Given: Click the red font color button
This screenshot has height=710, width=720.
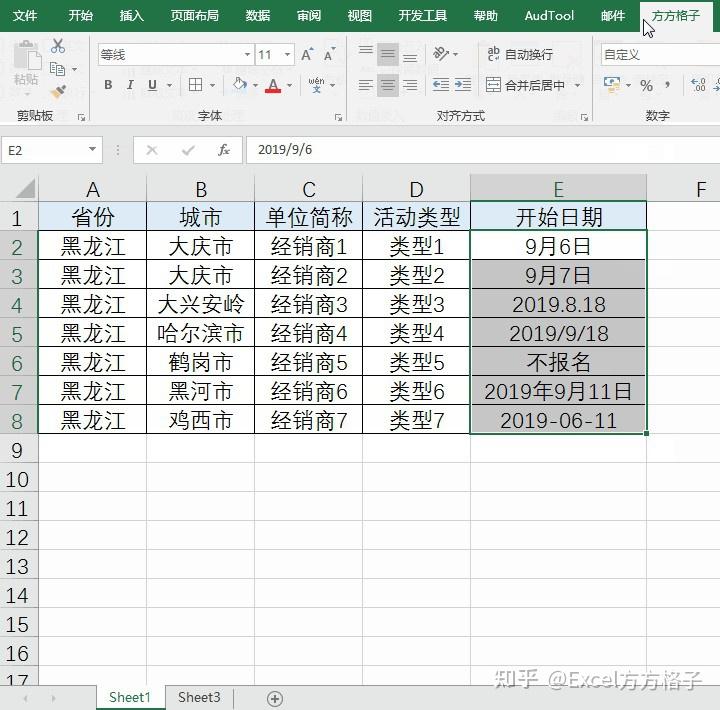Looking at the screenshot, I should click(x=273, y=85).
